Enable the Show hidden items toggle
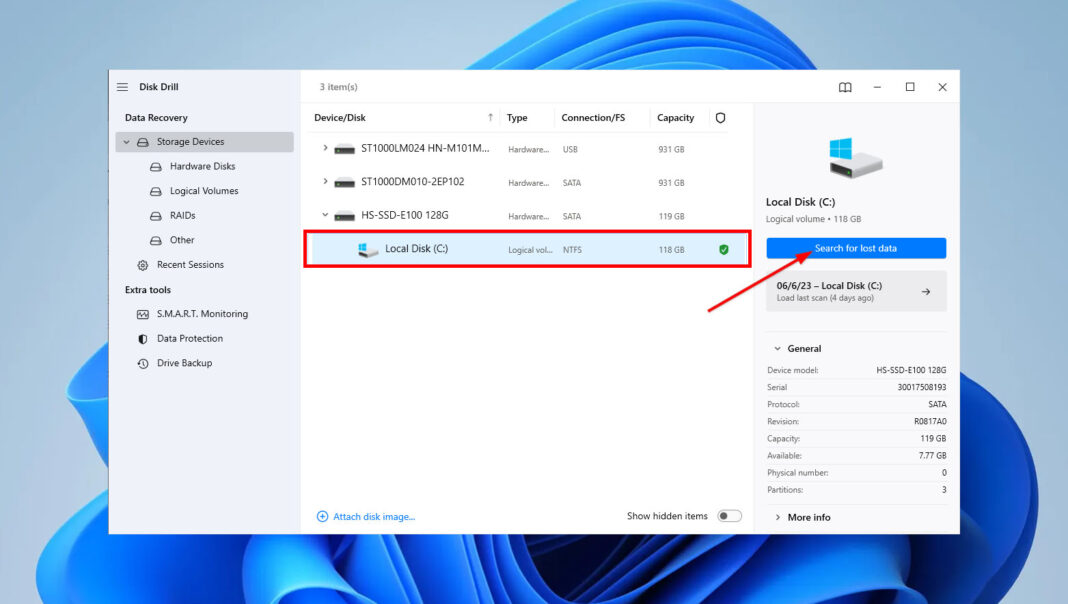1068x604 pixels. click(x=730, y=515)
